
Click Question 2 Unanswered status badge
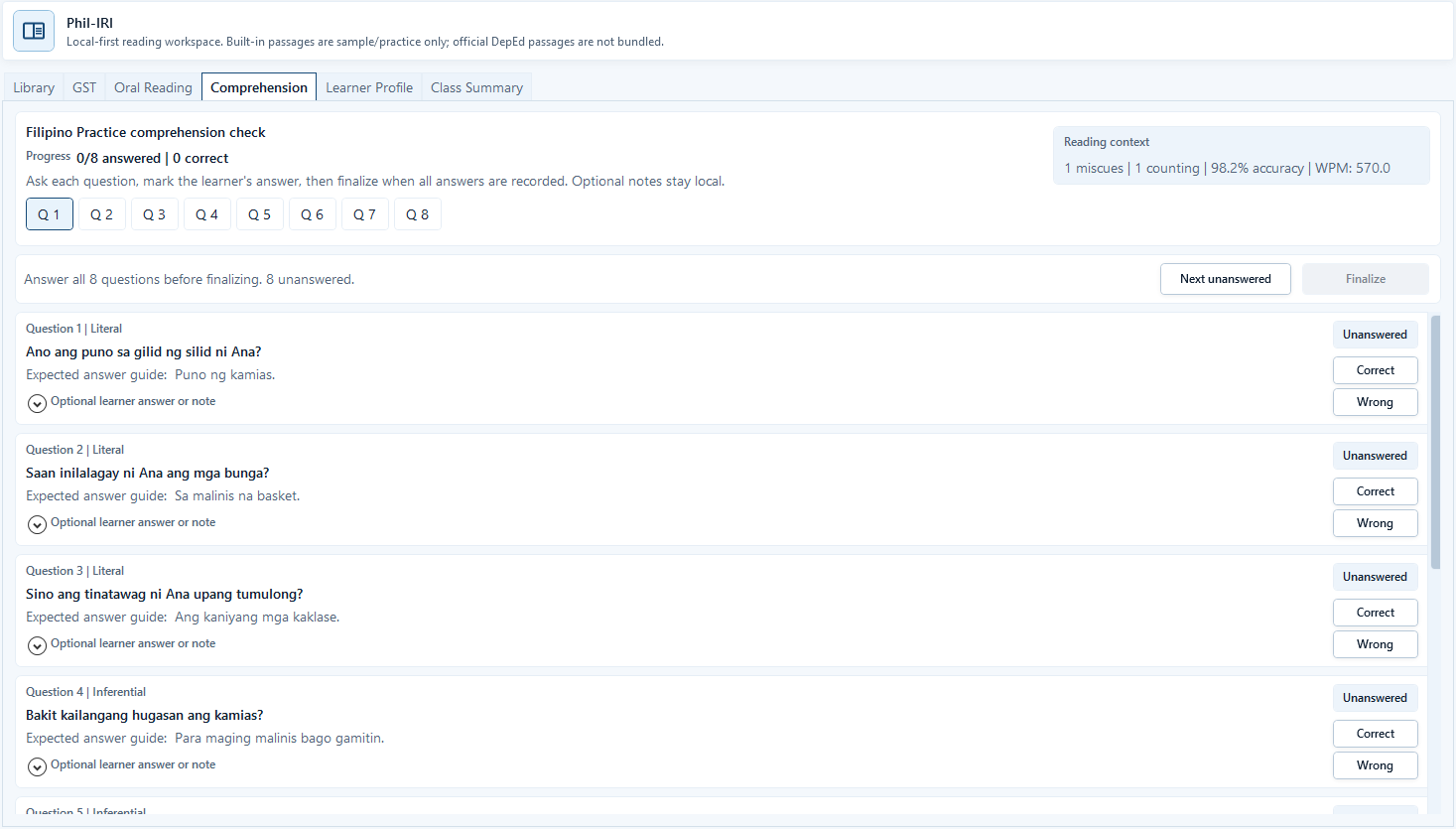click(1376, 456)
